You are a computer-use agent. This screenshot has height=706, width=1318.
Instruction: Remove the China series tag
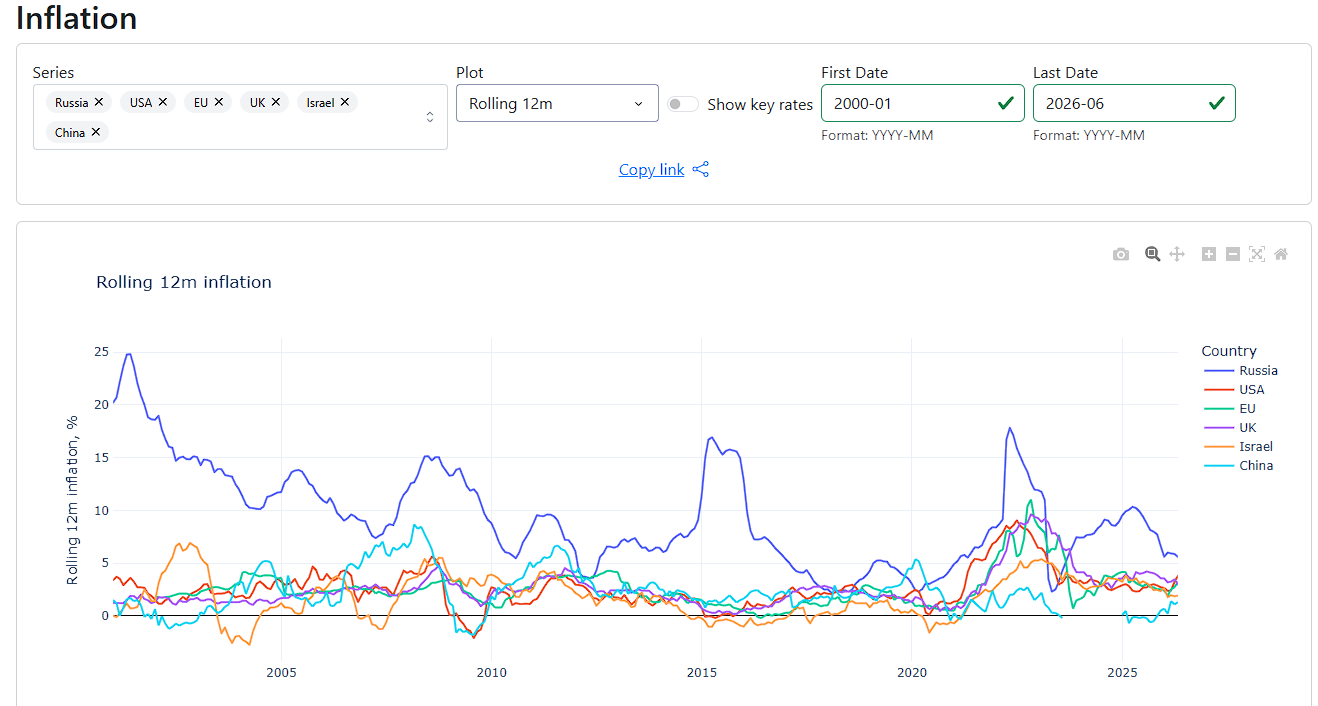pyautogui.click(x=96, y=132)
